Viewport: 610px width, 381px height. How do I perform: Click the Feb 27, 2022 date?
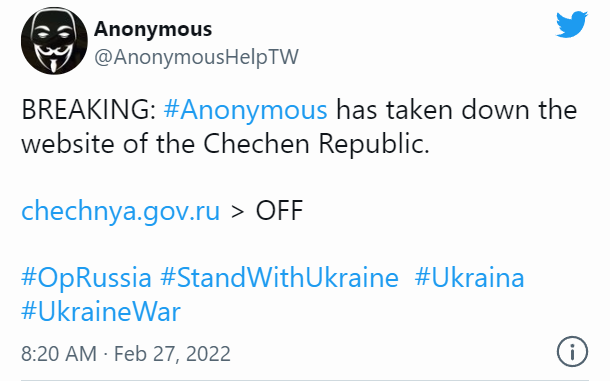coord(172,354)
